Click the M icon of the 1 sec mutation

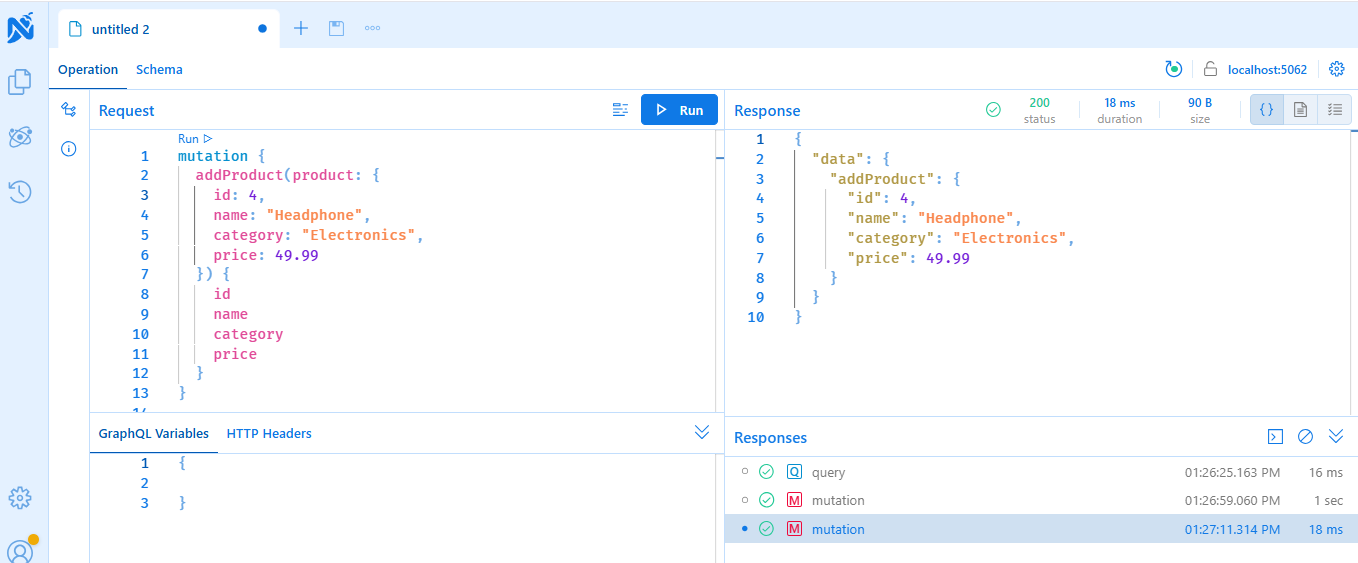click(x=794, y=500)
